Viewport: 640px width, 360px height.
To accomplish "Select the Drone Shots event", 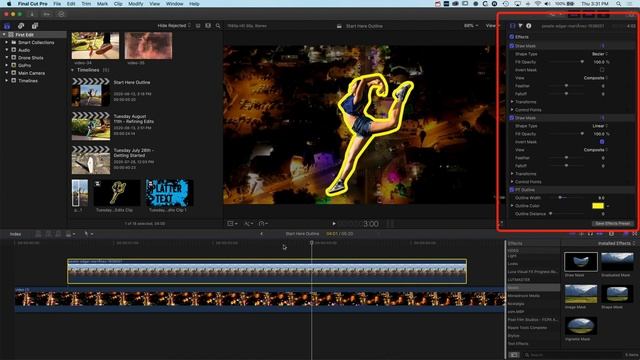I will [x=31, y=58].
